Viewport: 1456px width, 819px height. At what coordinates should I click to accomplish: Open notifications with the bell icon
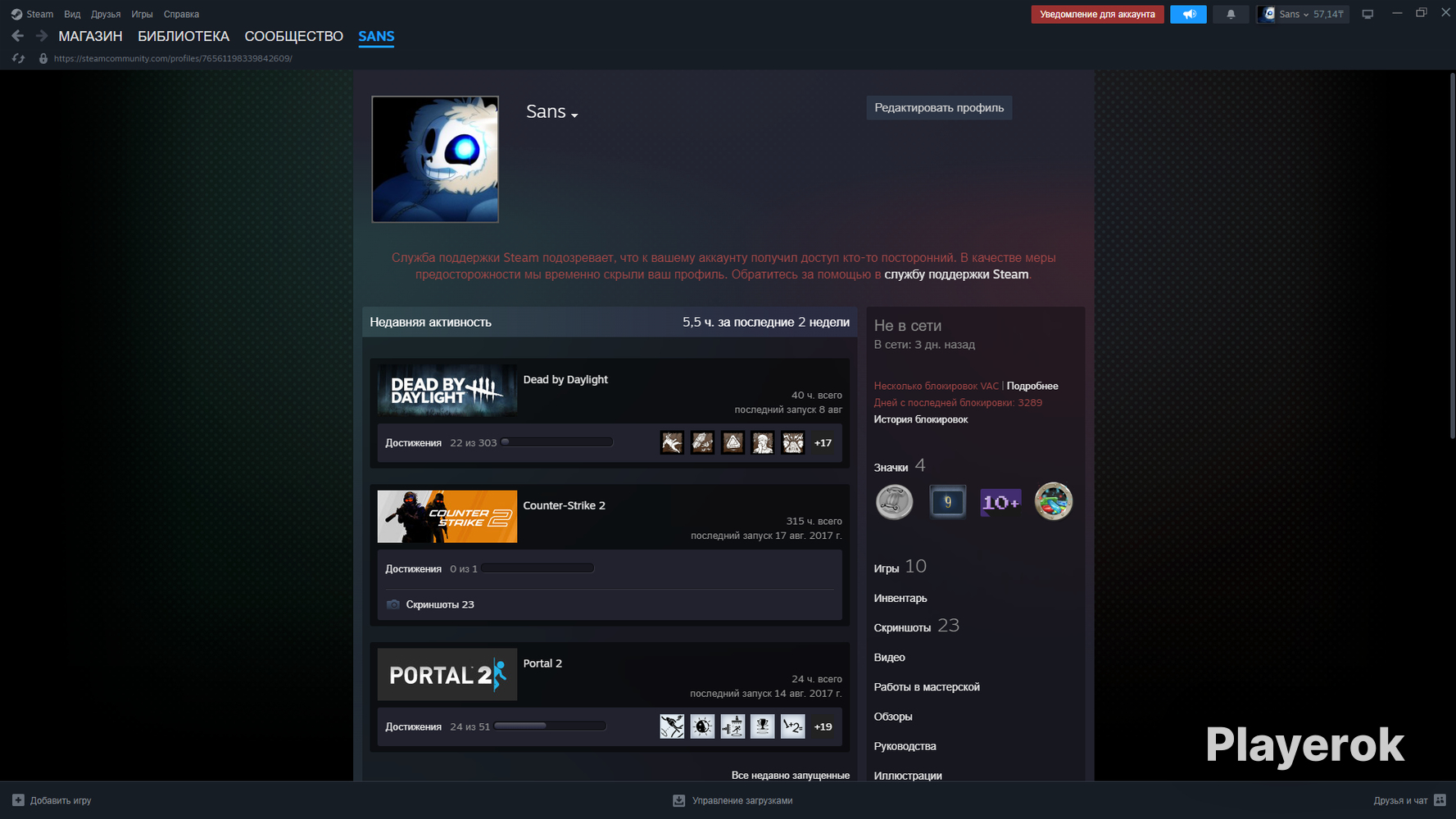(x=1231, y=14)
